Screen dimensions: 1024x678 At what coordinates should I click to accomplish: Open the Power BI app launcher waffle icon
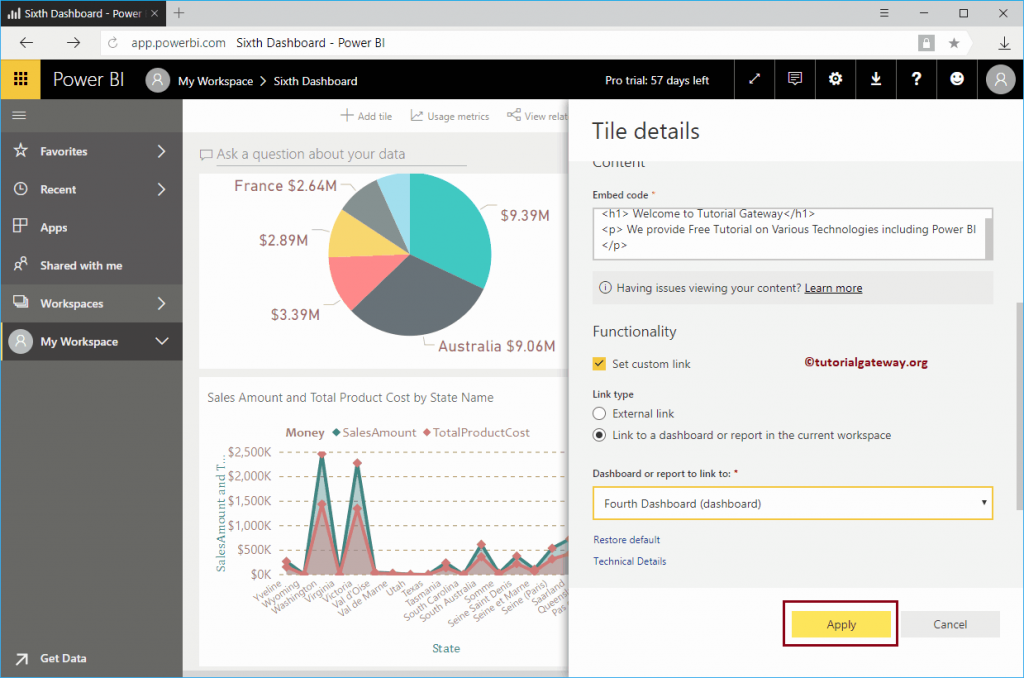click(x=20, y=79)
